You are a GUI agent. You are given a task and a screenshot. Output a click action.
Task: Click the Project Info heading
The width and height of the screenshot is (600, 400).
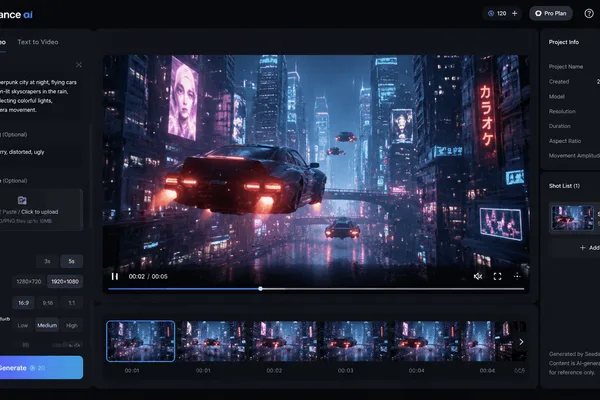pos(564,42)
